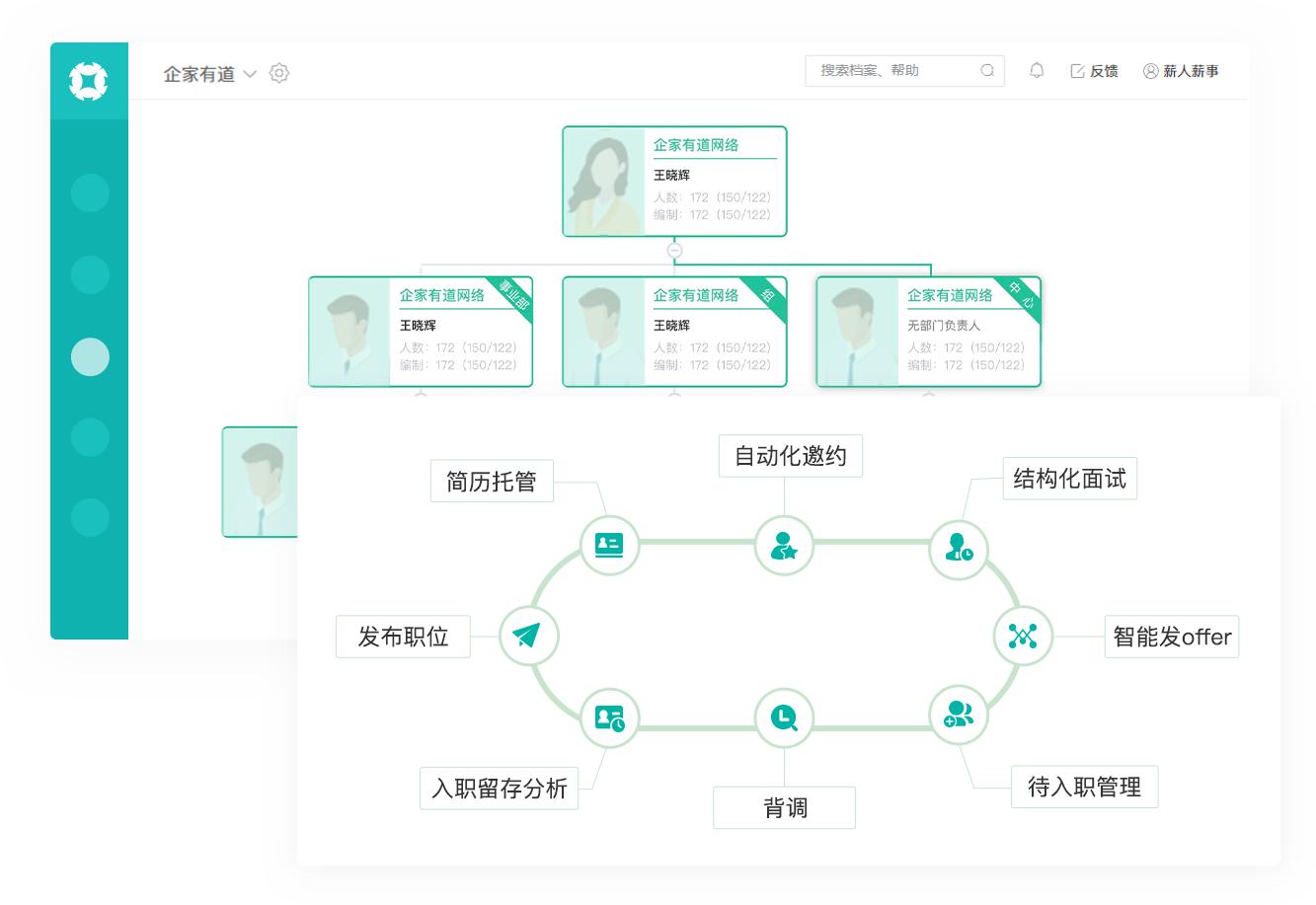Open the 薪人薪事 account menu

tap(1182, 70)
